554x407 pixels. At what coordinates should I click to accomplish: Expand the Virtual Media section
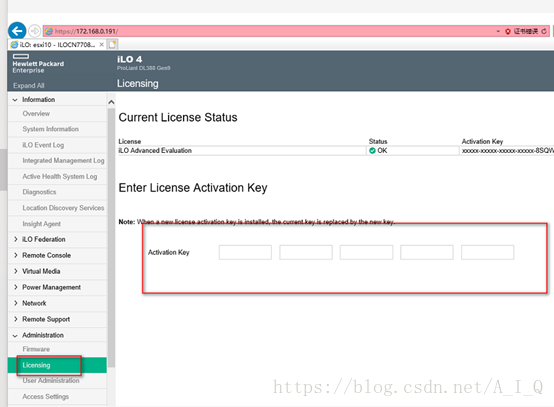pos(16,271)
